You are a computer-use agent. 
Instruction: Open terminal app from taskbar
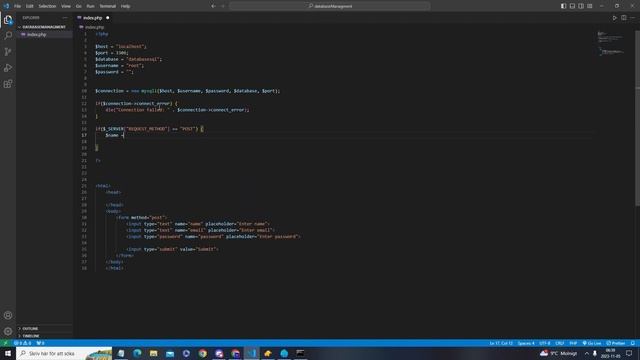(300, 353)
